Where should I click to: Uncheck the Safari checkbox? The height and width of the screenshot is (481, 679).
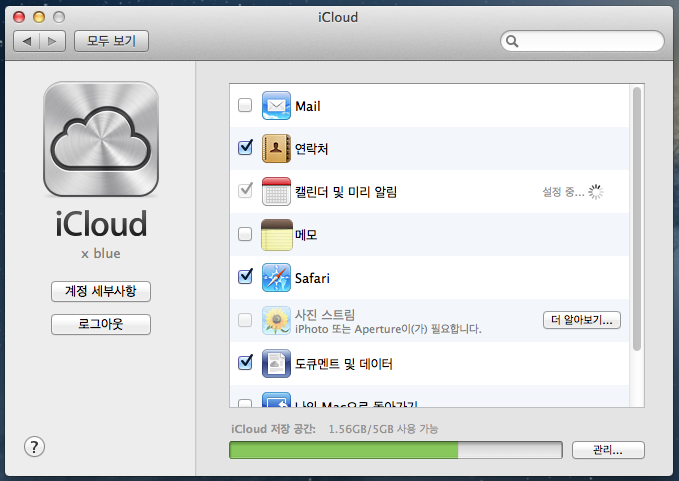pos(245,276)
